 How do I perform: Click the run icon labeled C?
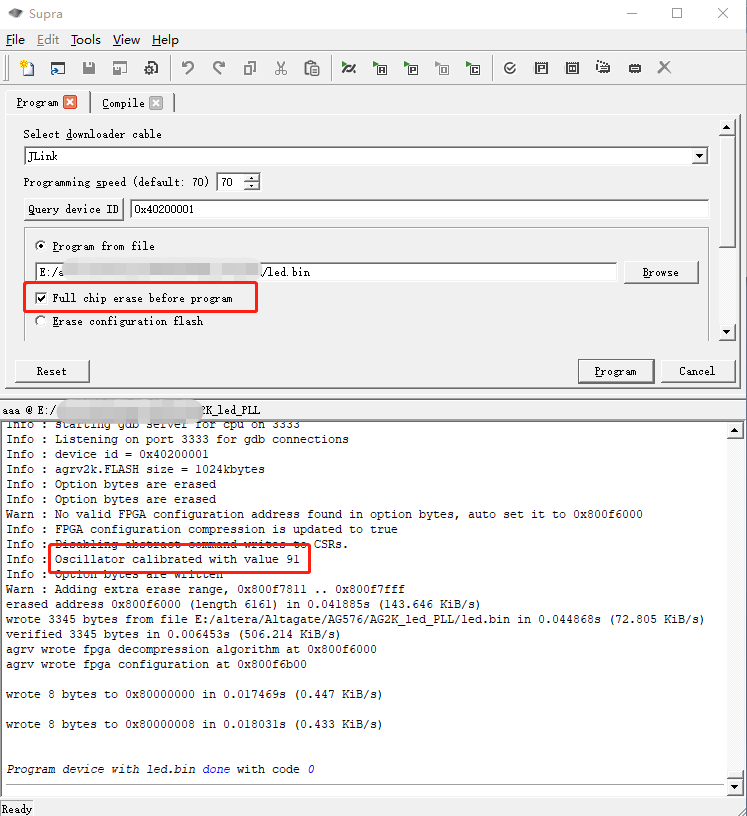tap(473, 68)
